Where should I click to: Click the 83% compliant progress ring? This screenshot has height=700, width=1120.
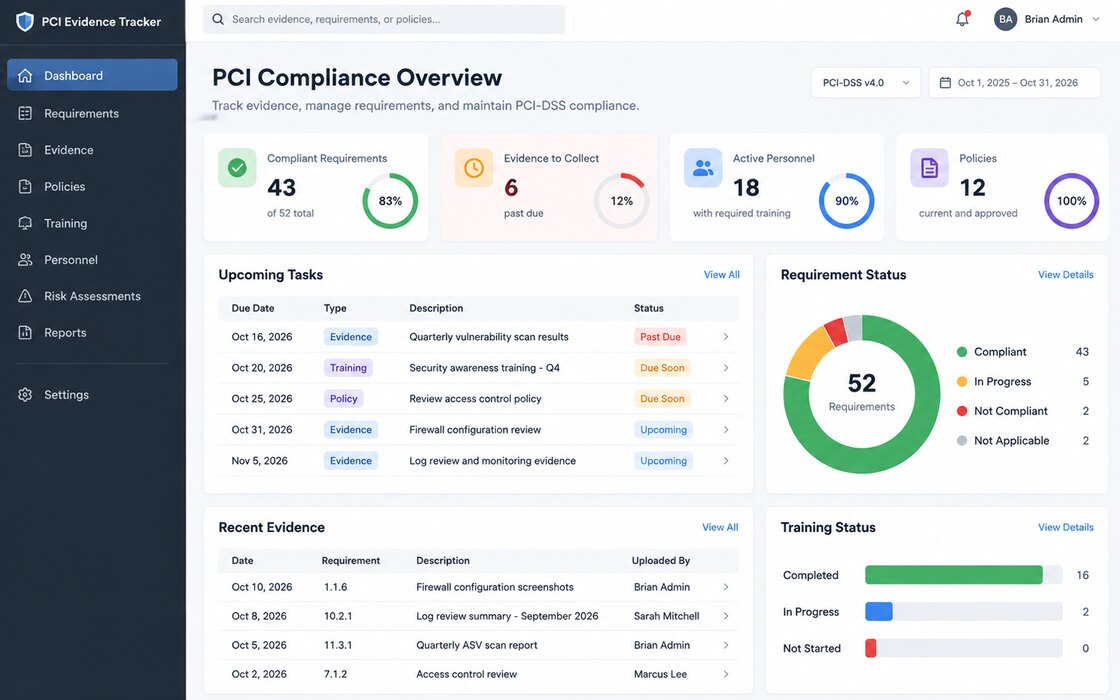click(x=390, y=201)
